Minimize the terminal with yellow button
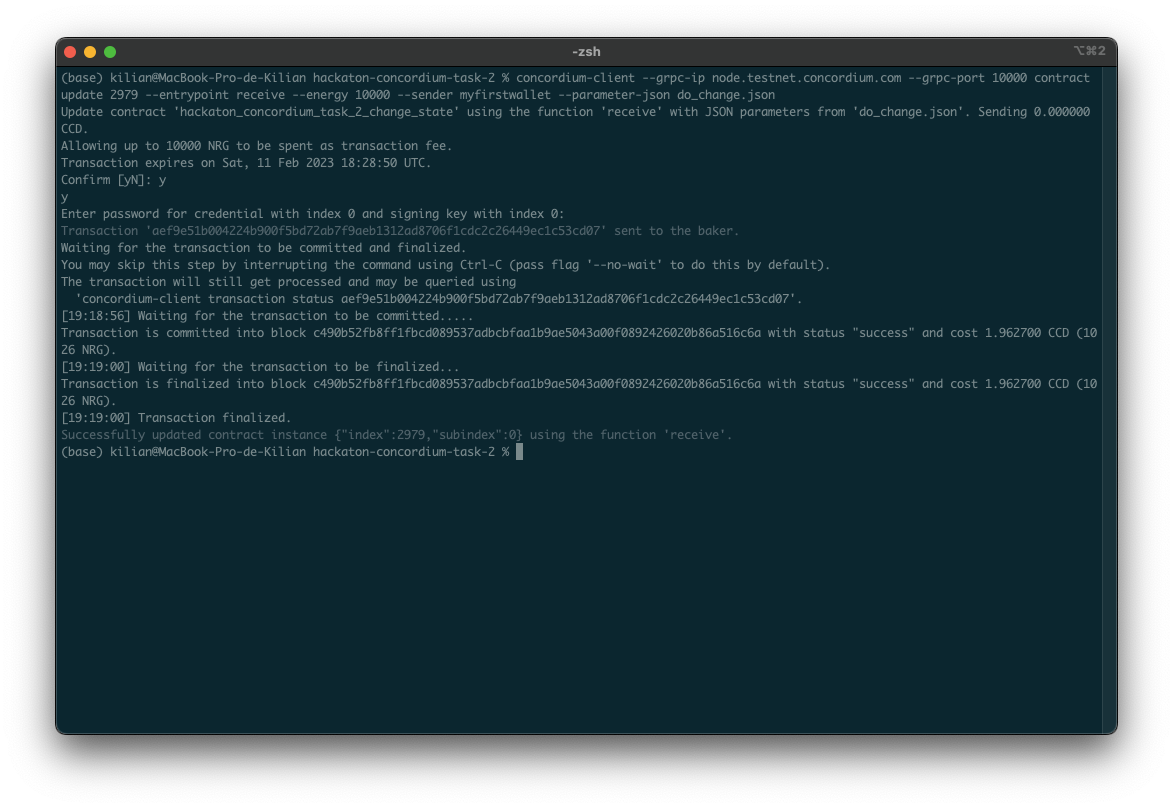The height and width of the screenshot is (808, 1173). click(x=90, y=52)
